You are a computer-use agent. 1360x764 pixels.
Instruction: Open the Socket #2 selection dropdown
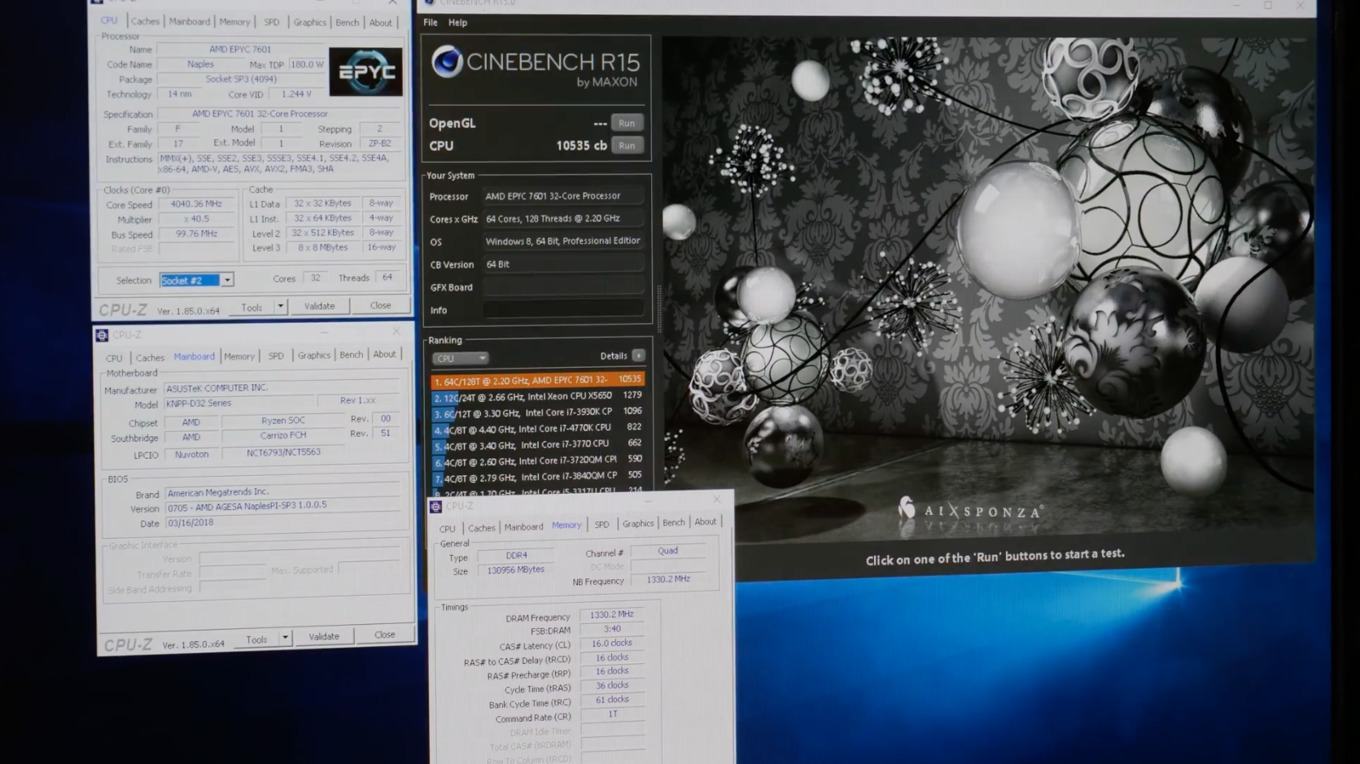pyautogui.click(x=228, y=280)
